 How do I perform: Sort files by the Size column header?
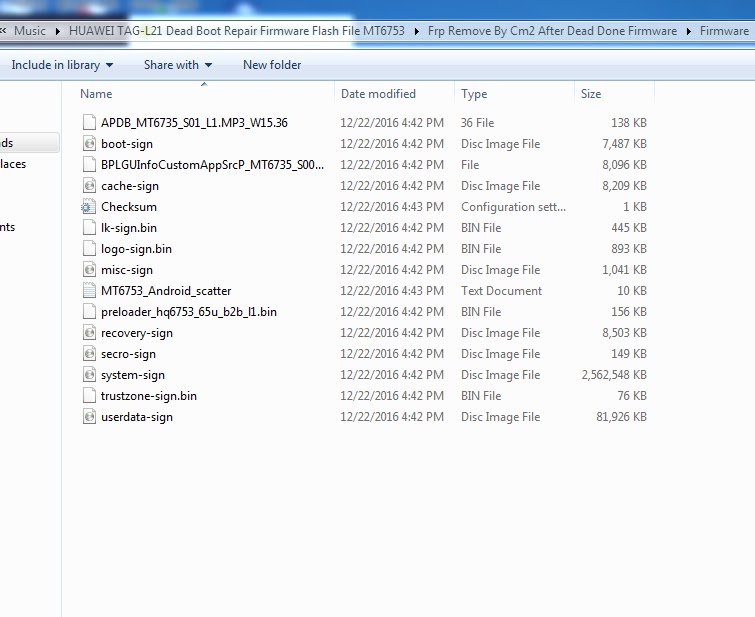tap(591, 94)
